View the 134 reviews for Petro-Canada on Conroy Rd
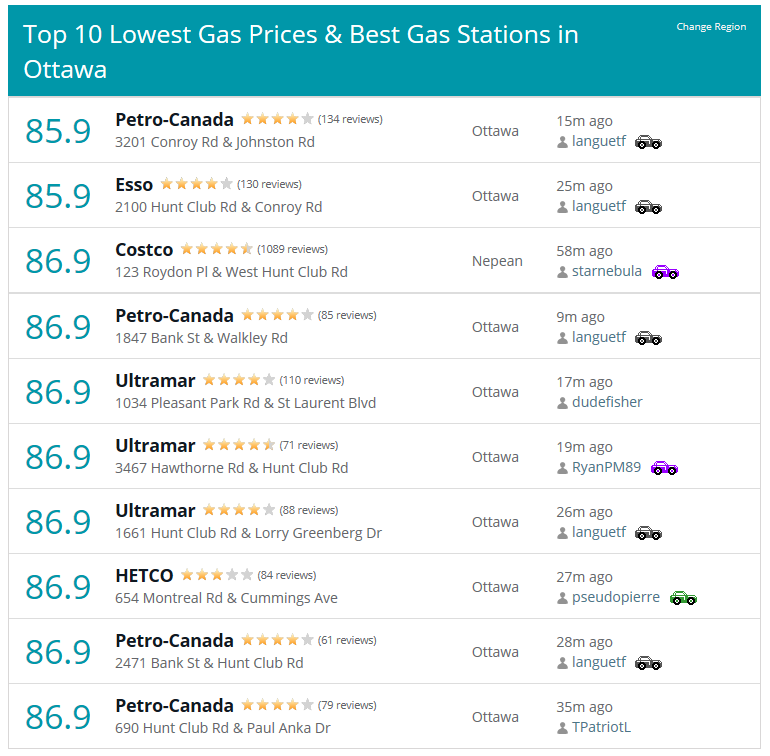This screenshot has height=756, width=770. [x=350, y=119]
